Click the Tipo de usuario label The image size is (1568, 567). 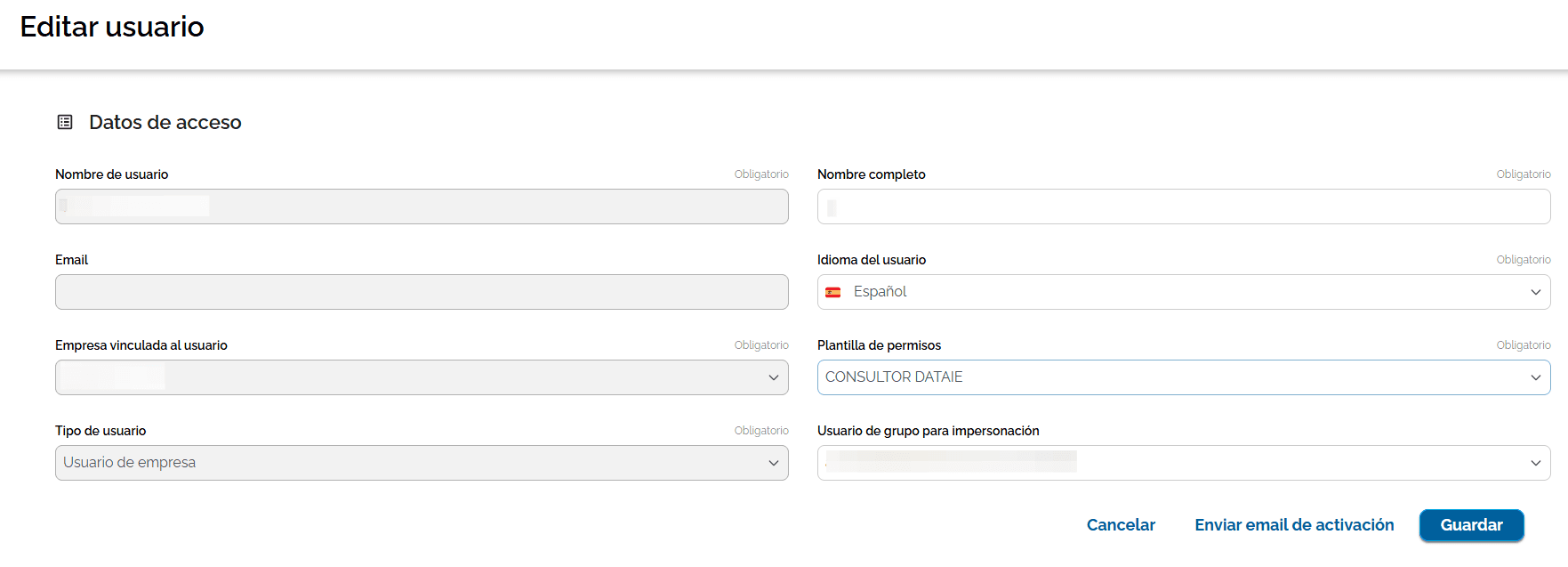101,431
